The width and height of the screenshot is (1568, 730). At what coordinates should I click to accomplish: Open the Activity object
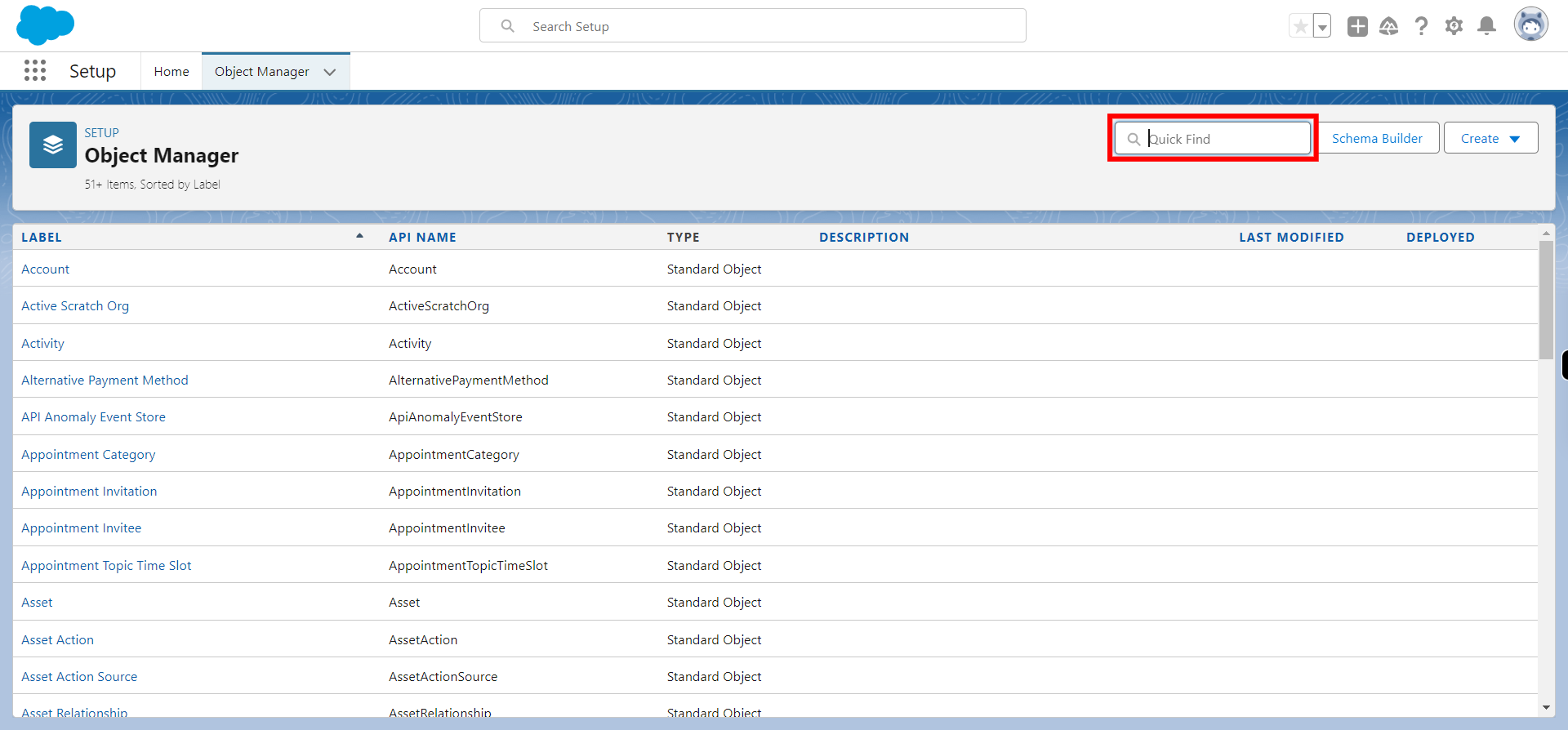42,343
